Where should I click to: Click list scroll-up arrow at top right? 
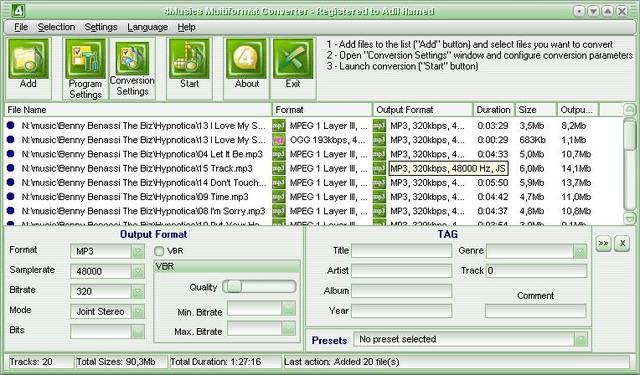[630, 109]
